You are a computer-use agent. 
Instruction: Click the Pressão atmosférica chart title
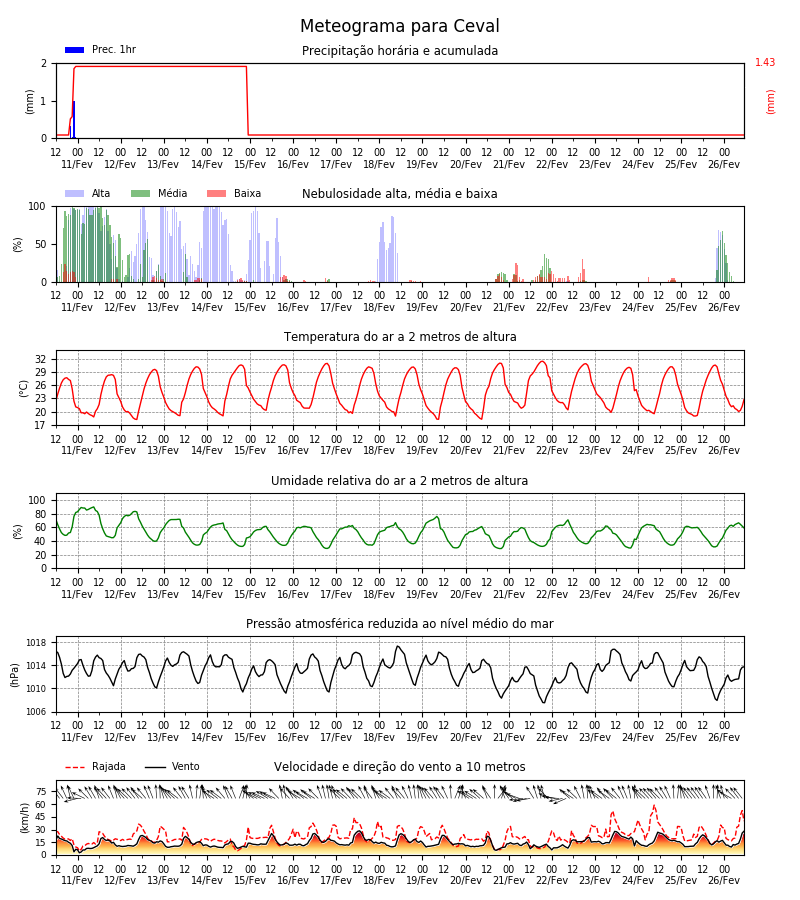(400, 623)
